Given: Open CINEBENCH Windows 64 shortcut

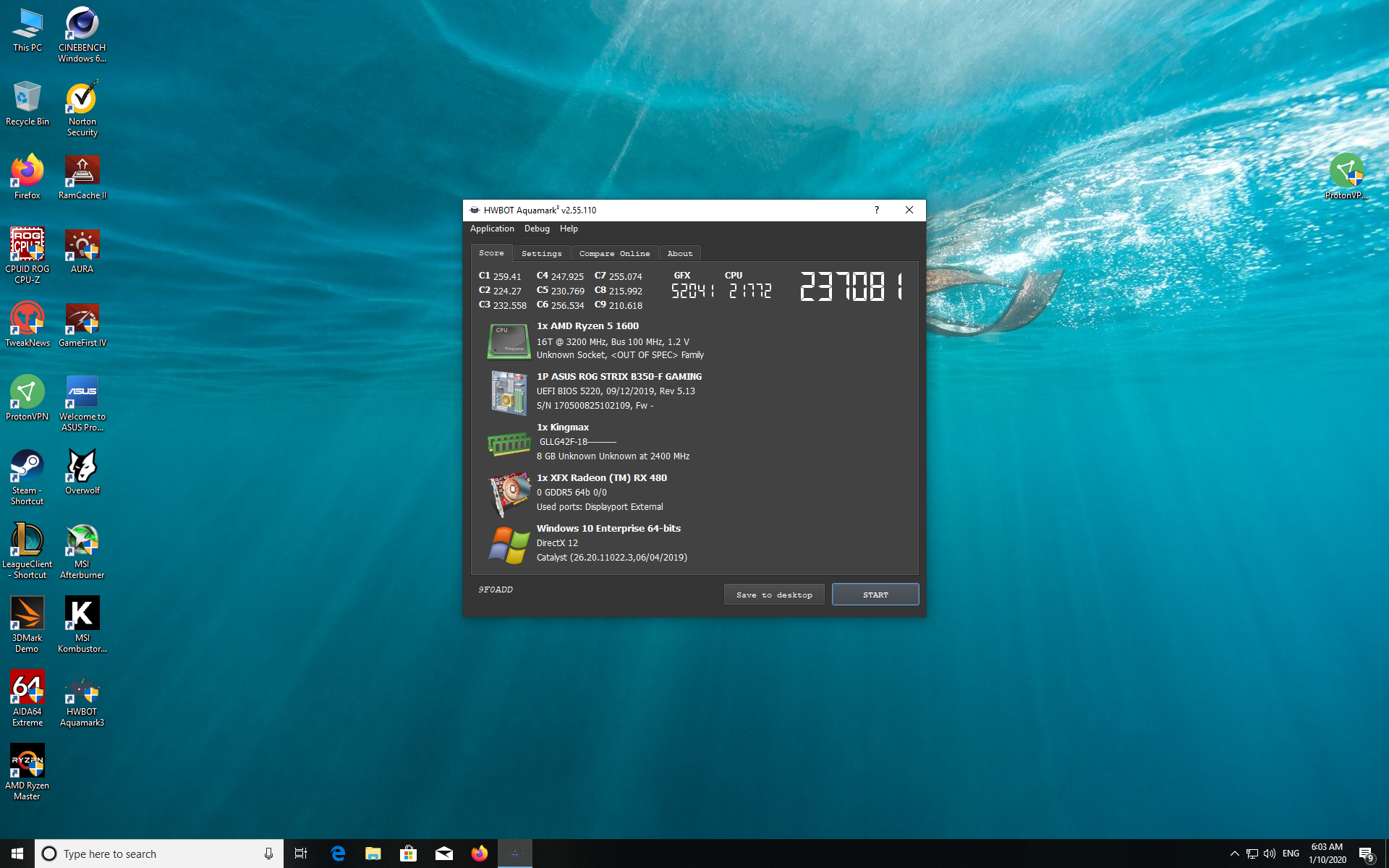Looking at the screenshot, I should (x=82, y=35).
